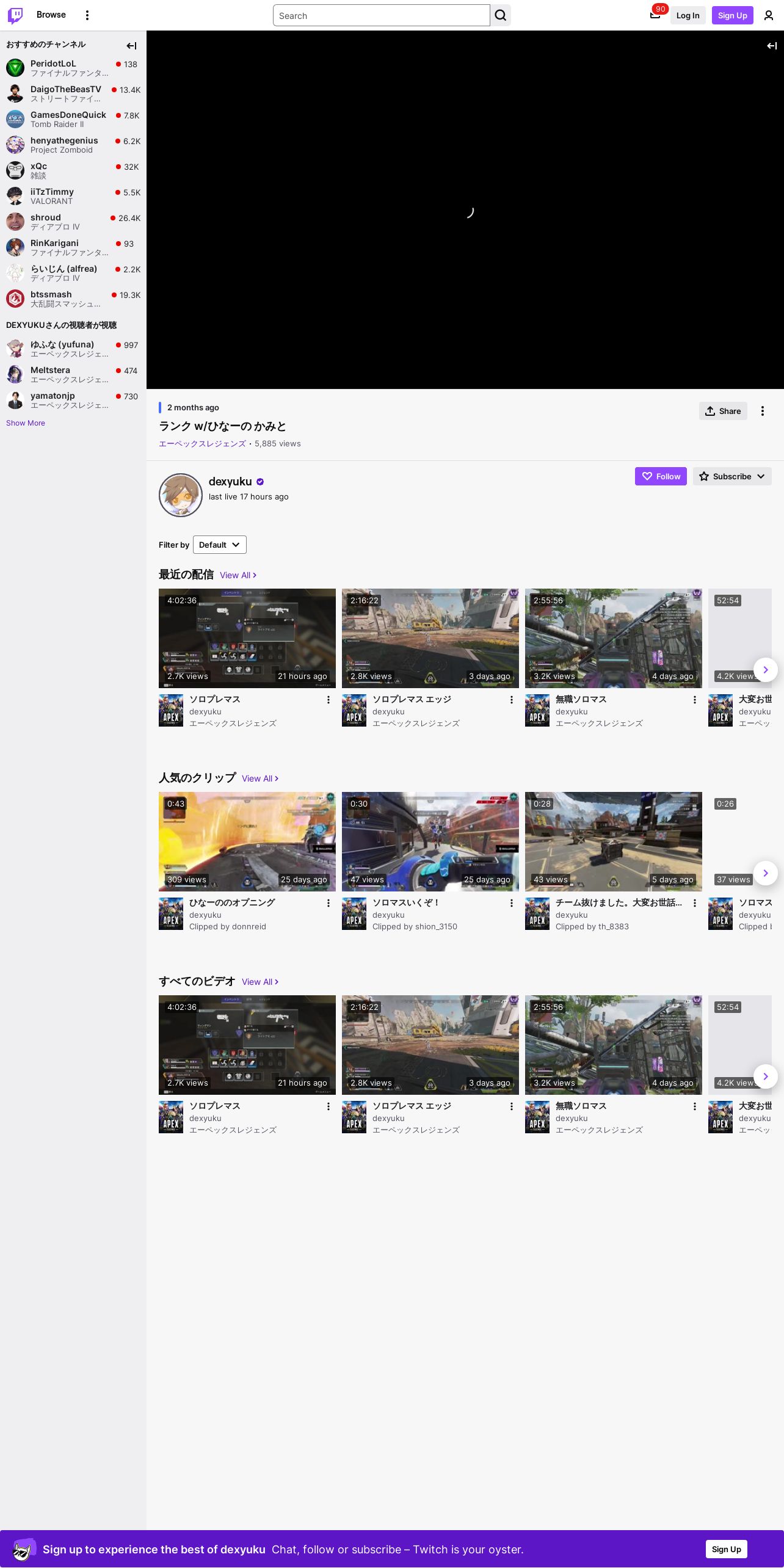
Task: Open the top navigation more-options menu
Action: click(x=87, y=15)
